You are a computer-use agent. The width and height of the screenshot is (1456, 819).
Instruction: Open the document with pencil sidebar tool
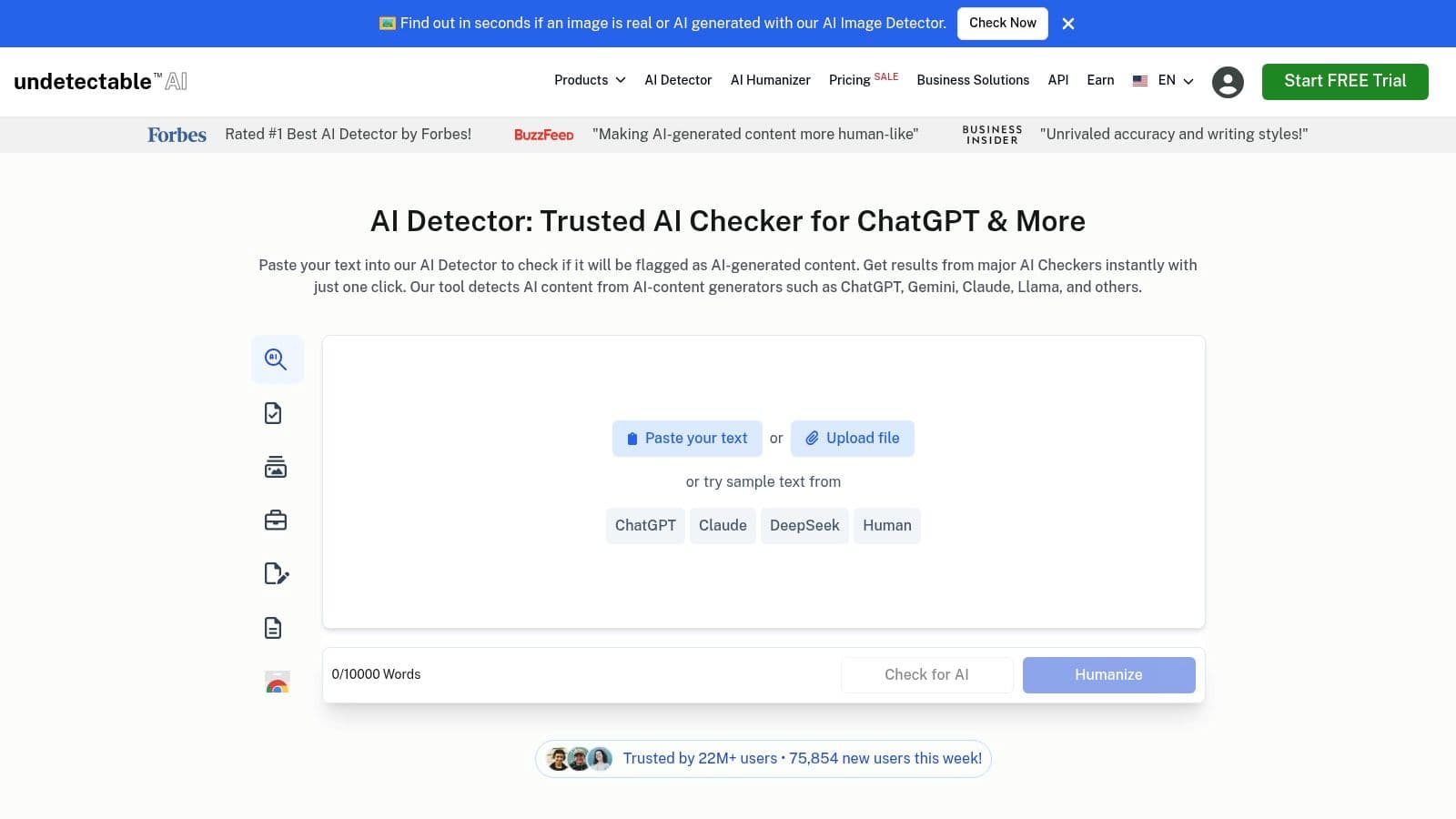point(277,573)
